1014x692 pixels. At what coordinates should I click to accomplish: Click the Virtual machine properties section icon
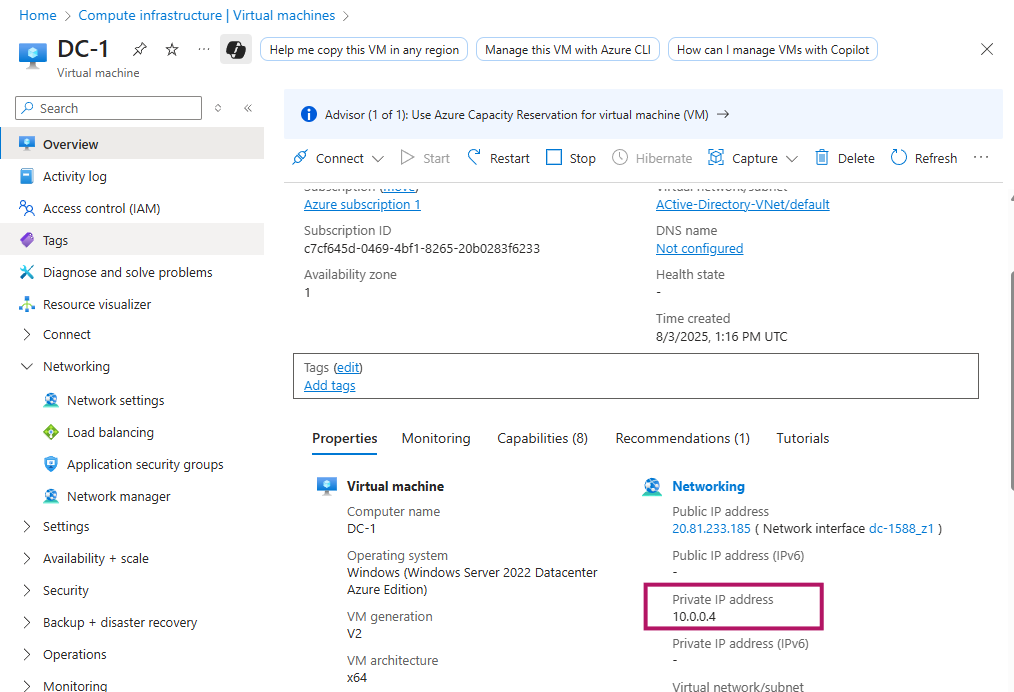click(327, 486)
